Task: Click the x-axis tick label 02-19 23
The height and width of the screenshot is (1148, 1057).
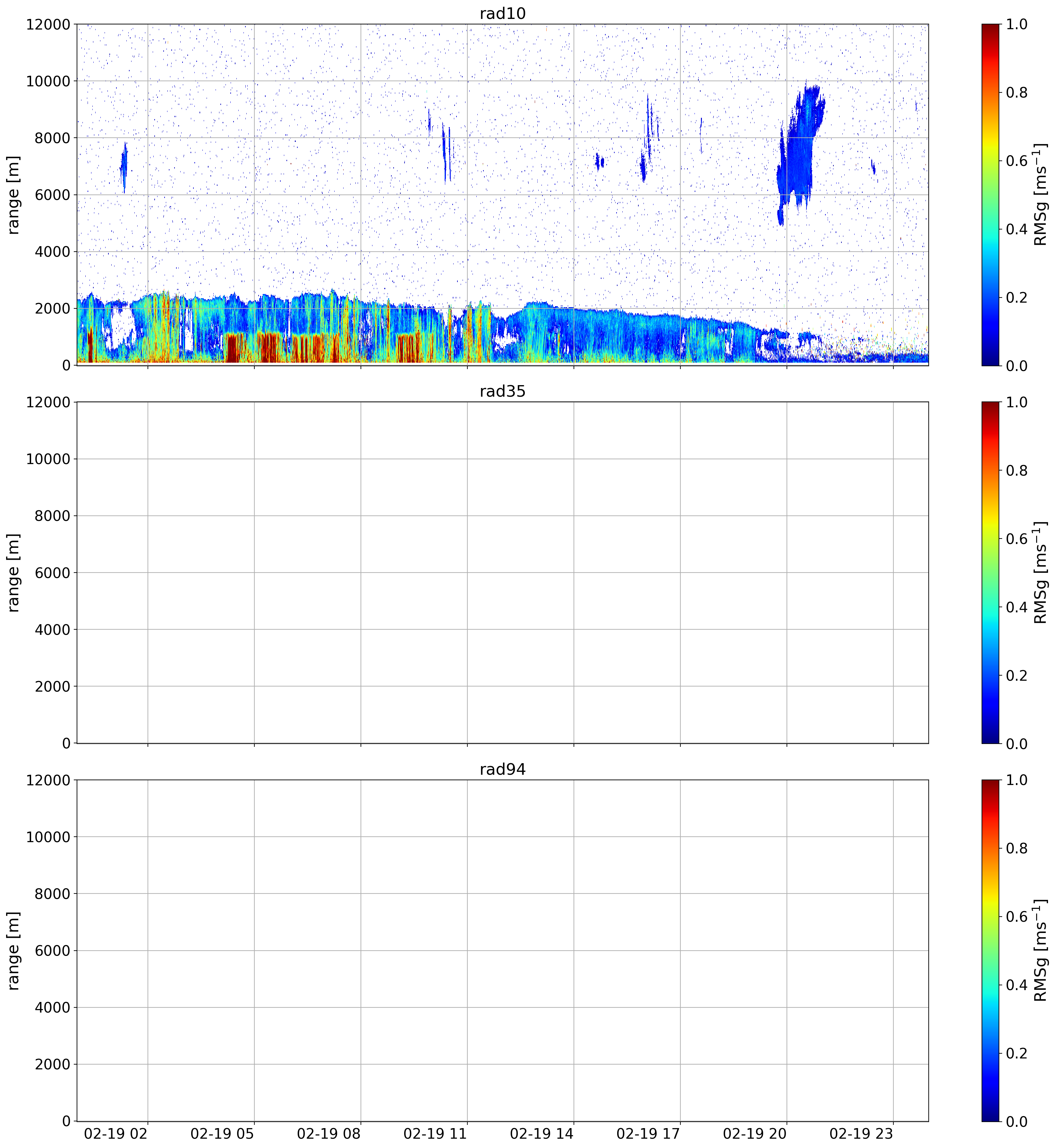Action: tap(861, 1133)
